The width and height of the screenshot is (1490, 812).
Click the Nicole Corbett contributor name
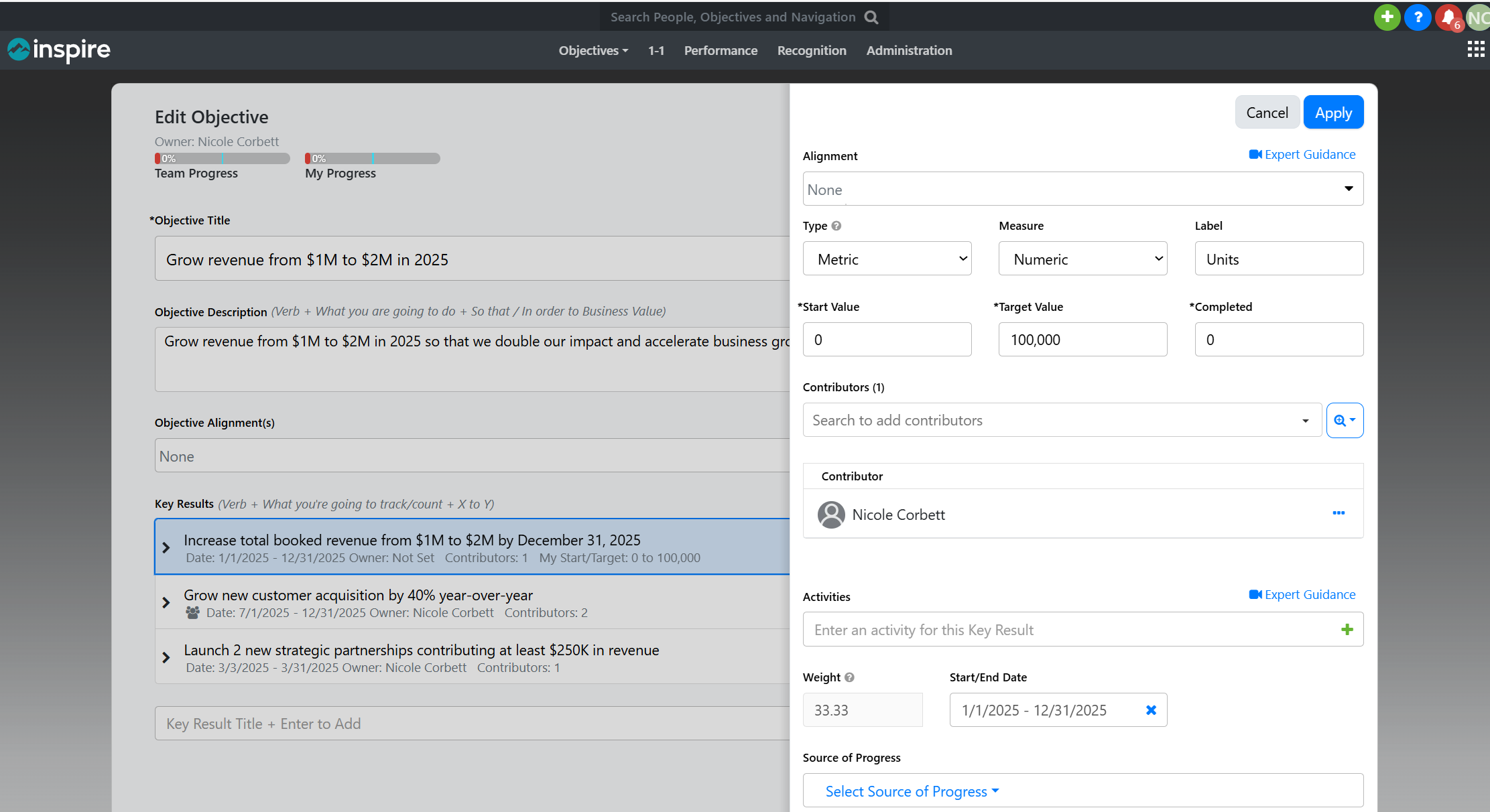898,515
